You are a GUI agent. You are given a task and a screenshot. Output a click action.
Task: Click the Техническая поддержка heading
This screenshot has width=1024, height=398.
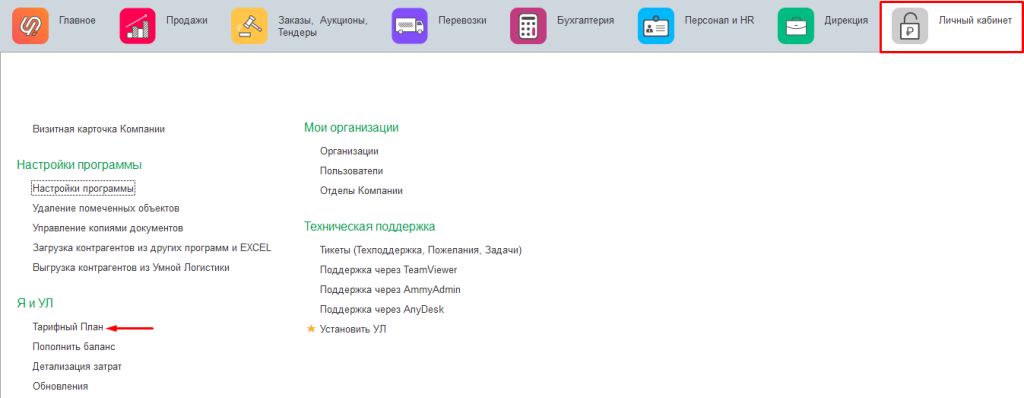[x=370, y=227]
